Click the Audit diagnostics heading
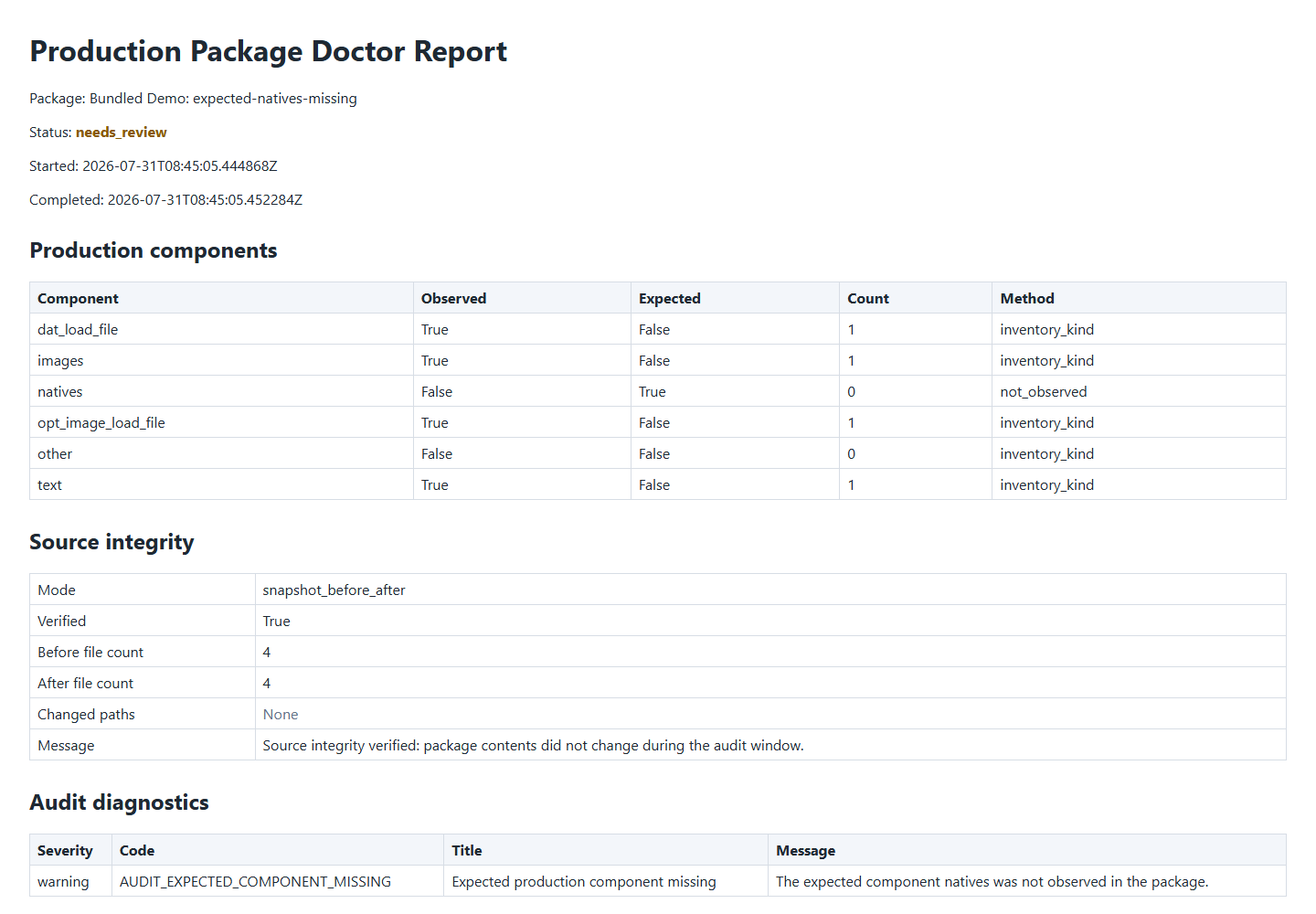The width and height of the screenshot is (1316, 914). pos(119,802)
